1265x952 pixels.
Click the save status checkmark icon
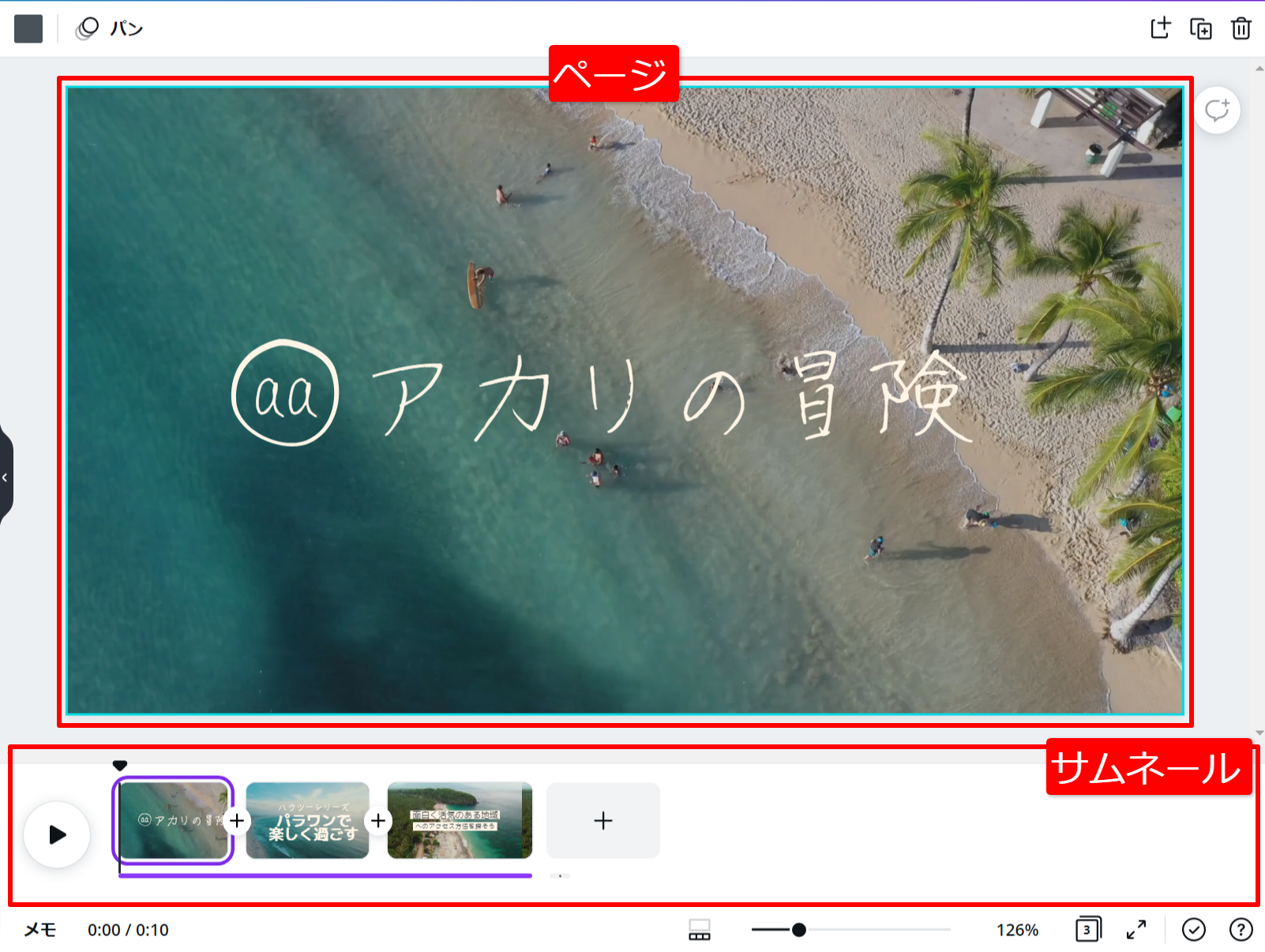click(x=1193, y=929)
